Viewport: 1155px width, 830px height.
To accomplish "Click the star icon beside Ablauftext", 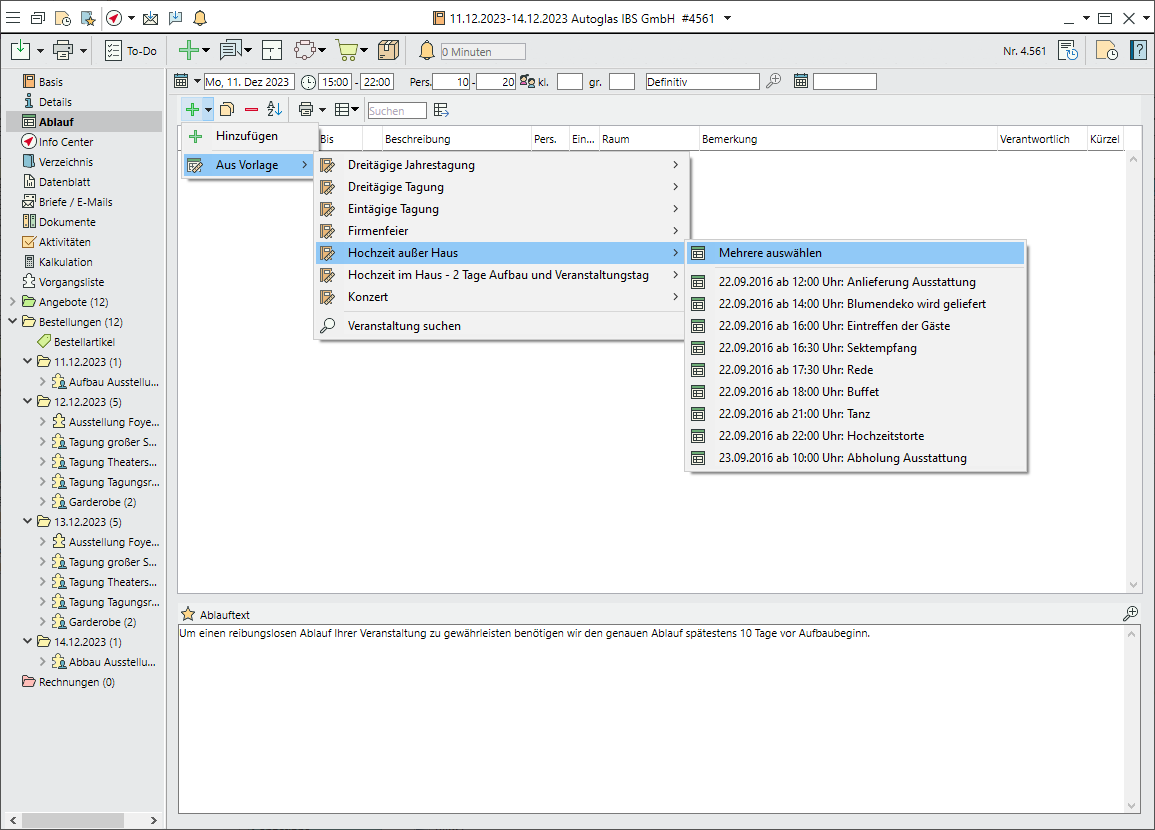I will pos(187,613).
